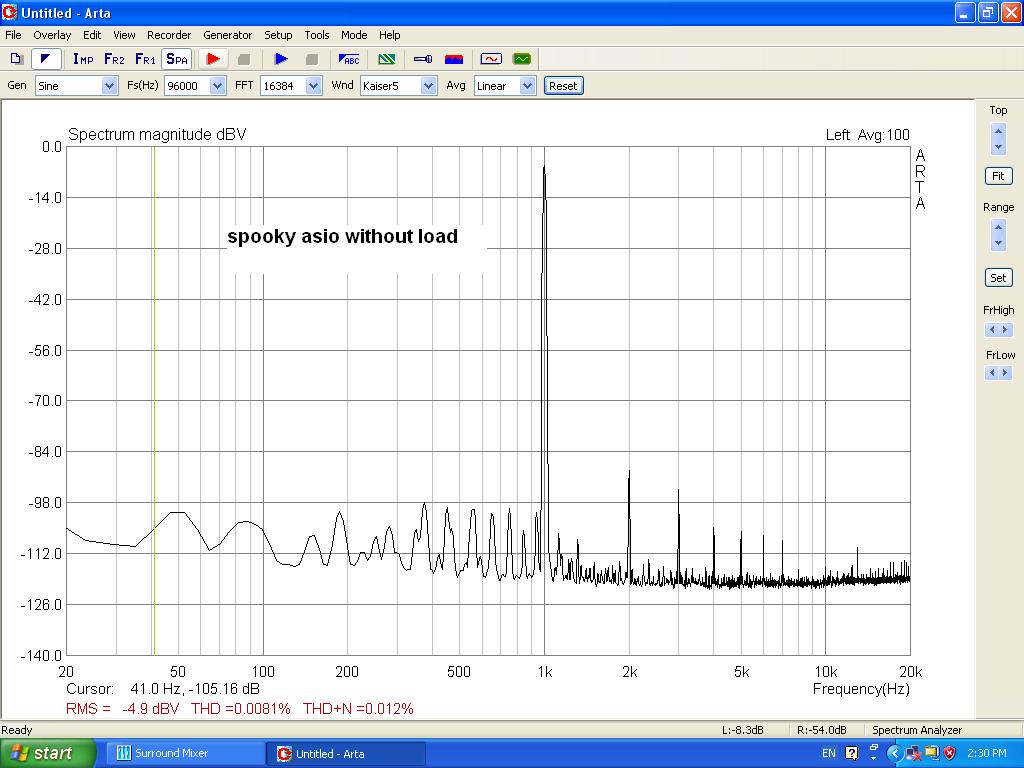Click the red security shield tray icon
Screen dimensions: 1024x768
[x=950, y=754]
